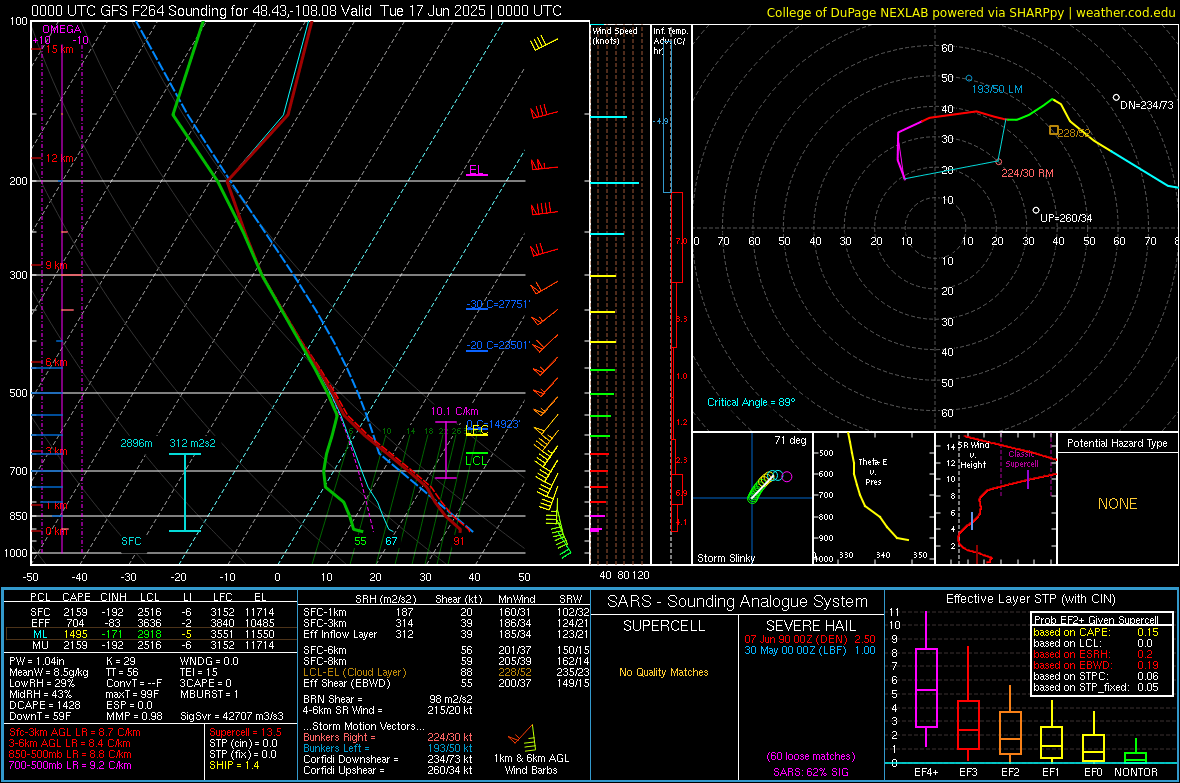
Task: Click the '0 C=14923'' height label
Action: pyautogui.click(x=493, y=424)
